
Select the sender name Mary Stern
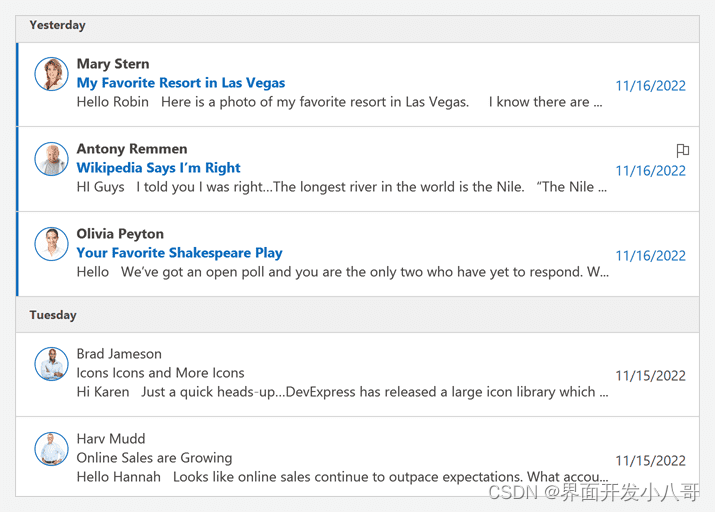113,64
